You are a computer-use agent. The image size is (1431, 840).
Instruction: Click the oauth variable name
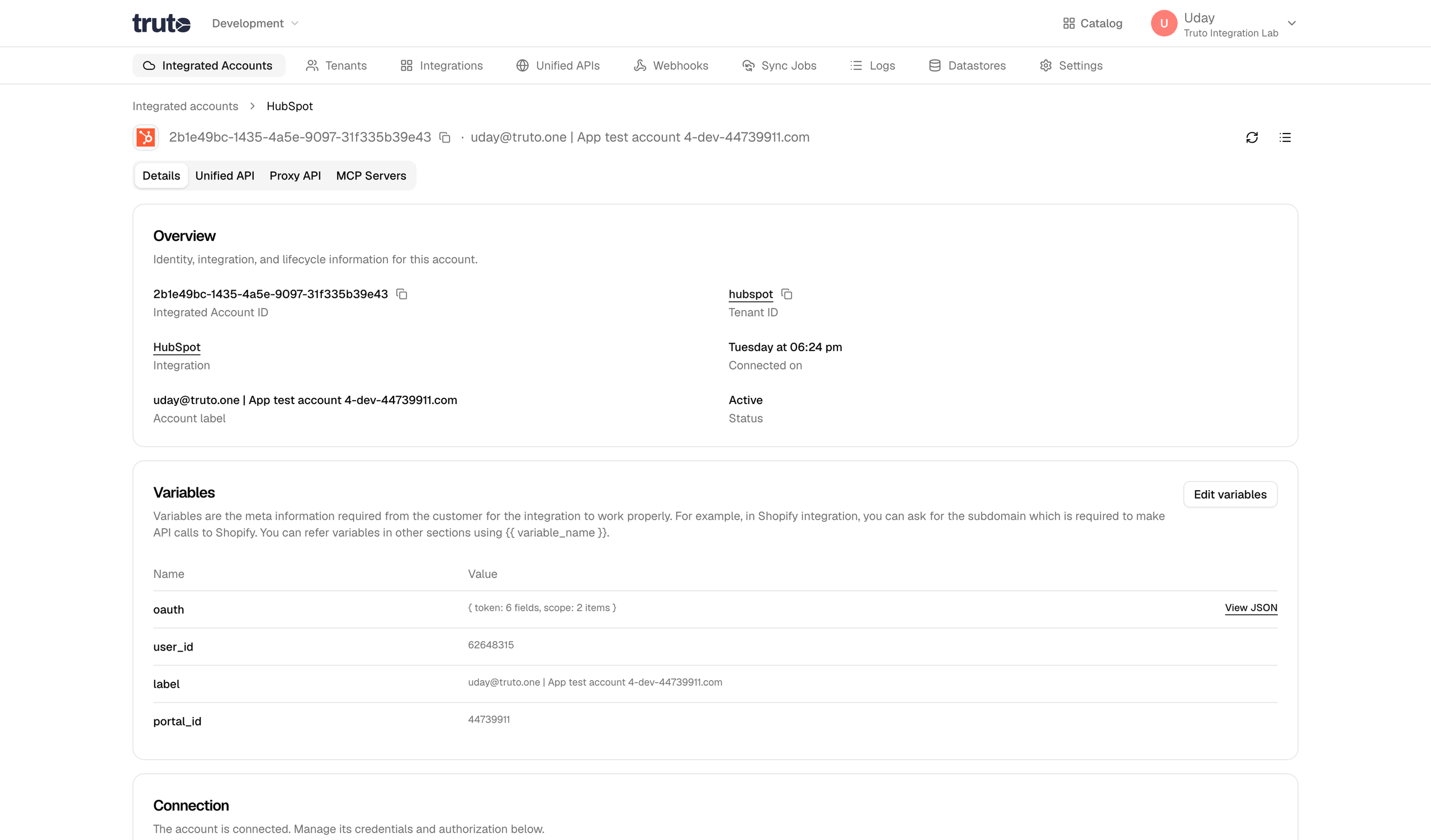(x=169, y=610)
